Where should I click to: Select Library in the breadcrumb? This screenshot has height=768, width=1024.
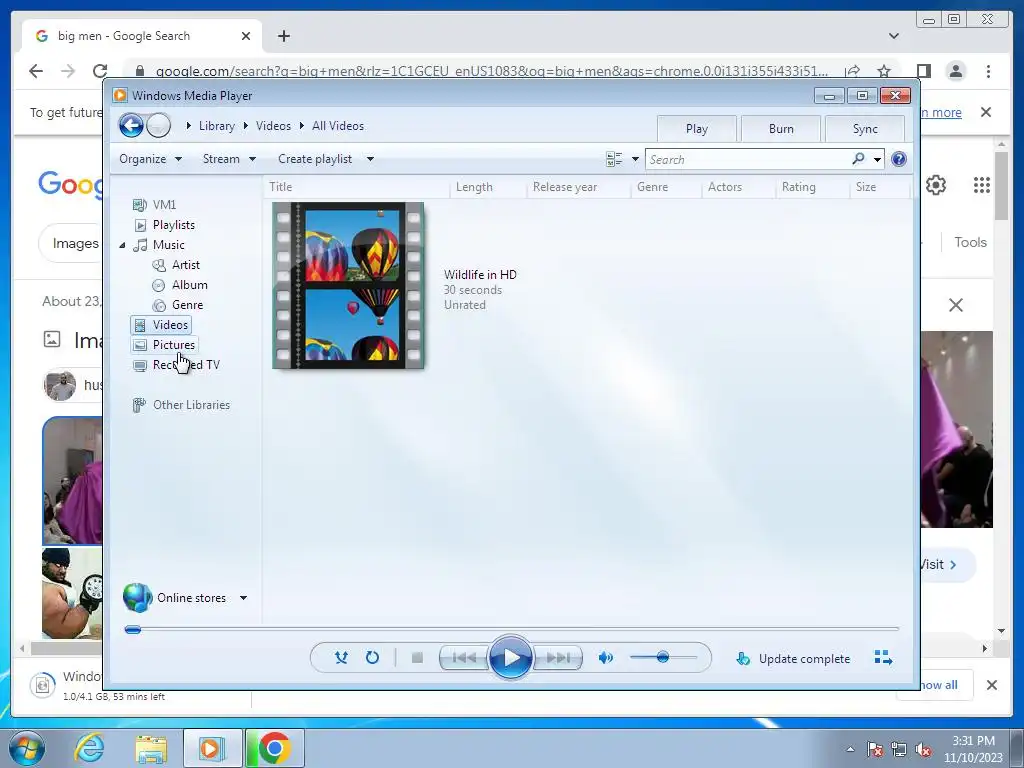click(217, 126)
